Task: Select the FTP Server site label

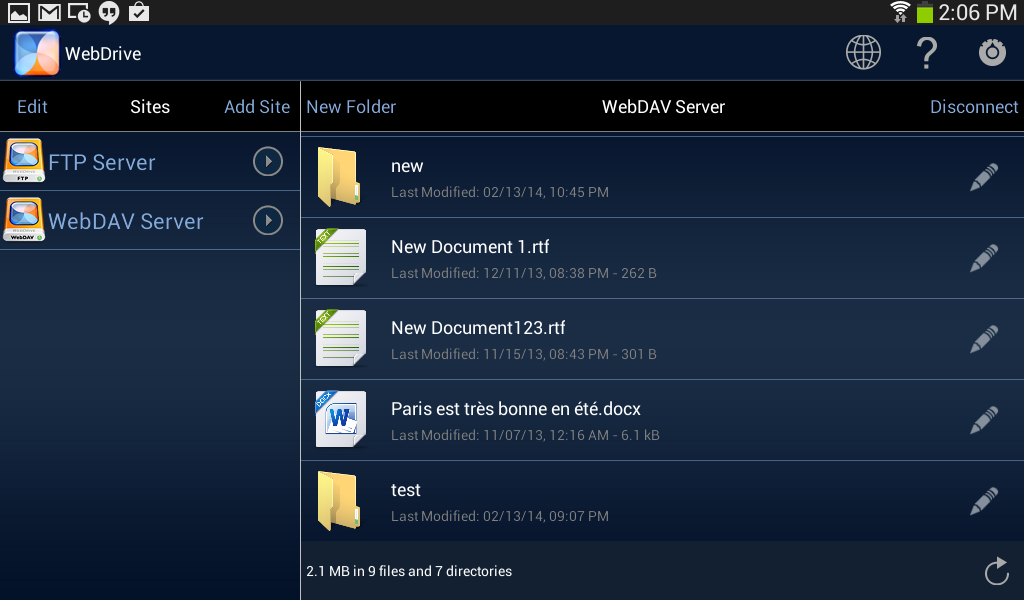Action: pos(102,162)
